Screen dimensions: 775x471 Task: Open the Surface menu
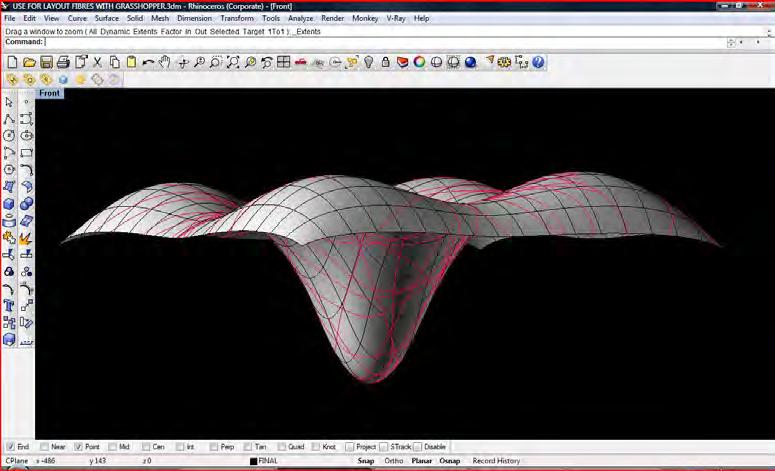point(106,18)
